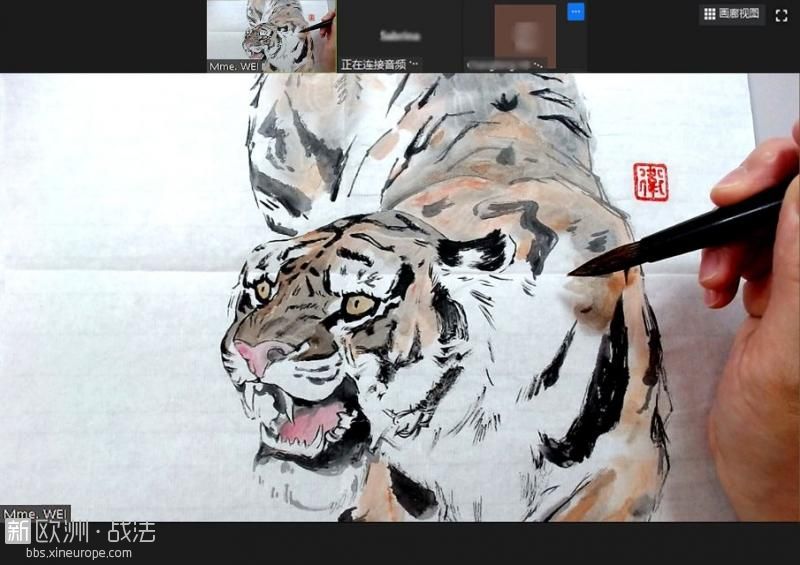Switch to 画廊视图 gallery view
The height and width of the screenshot is (565, 800).
tap(738, 14)
